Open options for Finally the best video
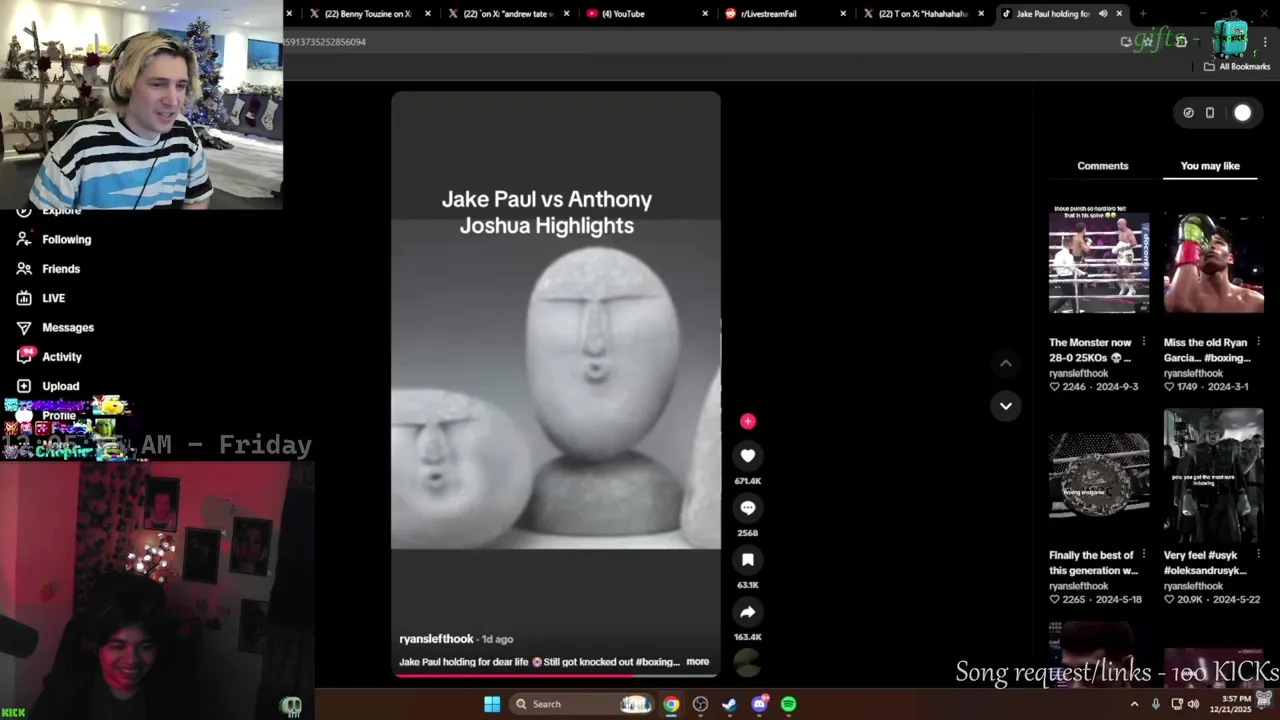This screenshot has height=720, width=1280. [x=1144, y=555]
